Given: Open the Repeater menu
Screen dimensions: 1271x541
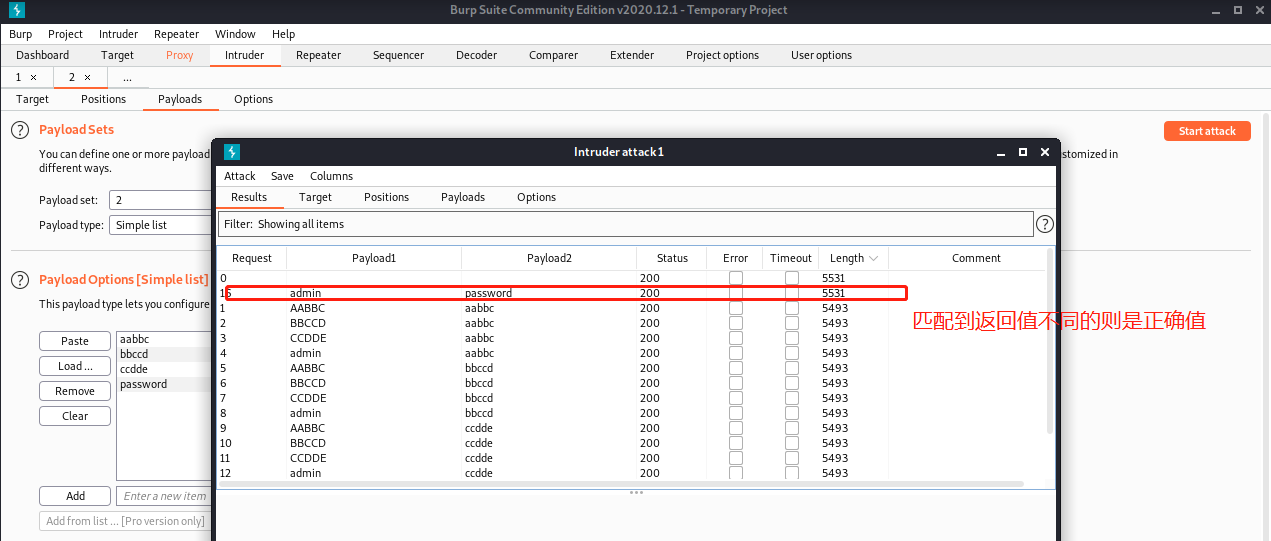Looking at the screenshot, I should tap(176, 34).
